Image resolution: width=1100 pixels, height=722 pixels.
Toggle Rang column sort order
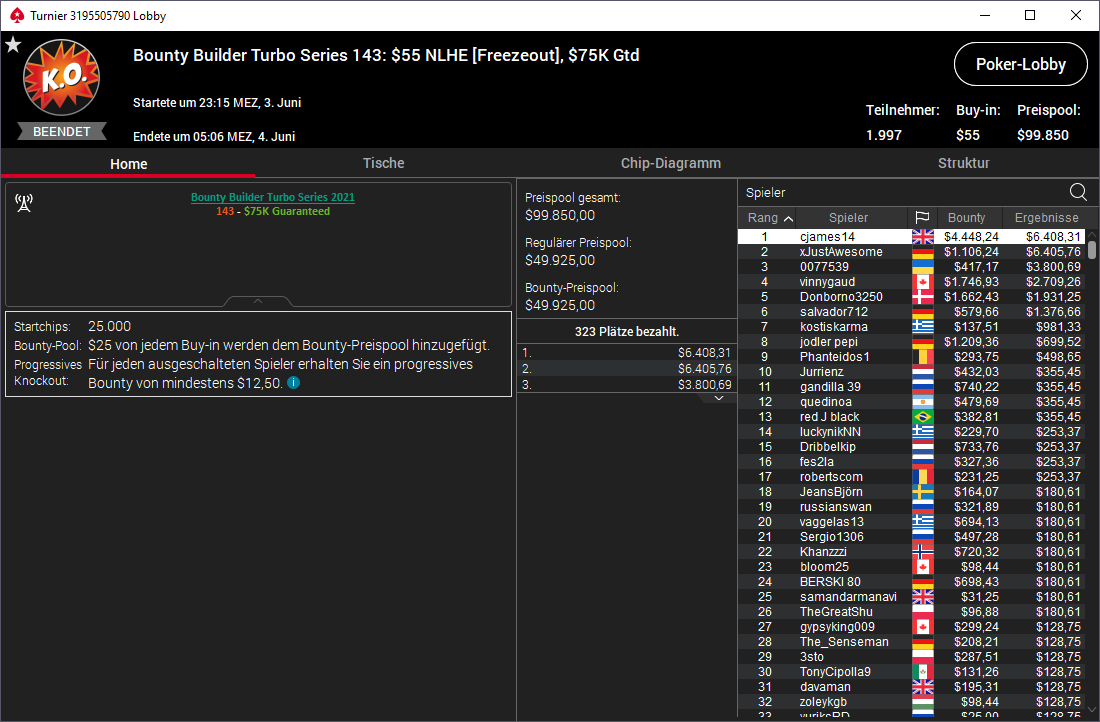pyautogui.click(x=770, y=218)
